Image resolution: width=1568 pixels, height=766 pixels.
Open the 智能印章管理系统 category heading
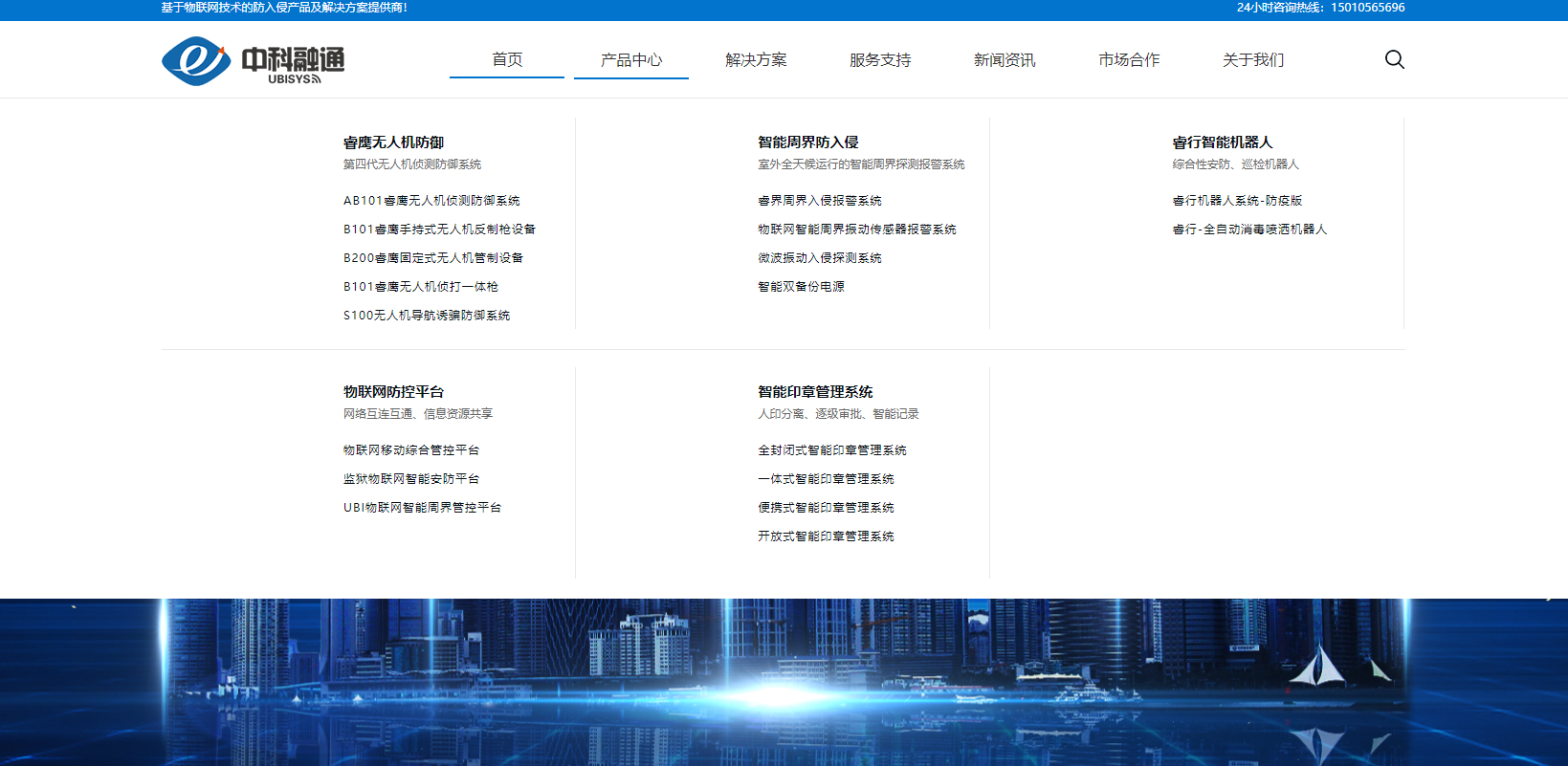(x=815, y=392)
